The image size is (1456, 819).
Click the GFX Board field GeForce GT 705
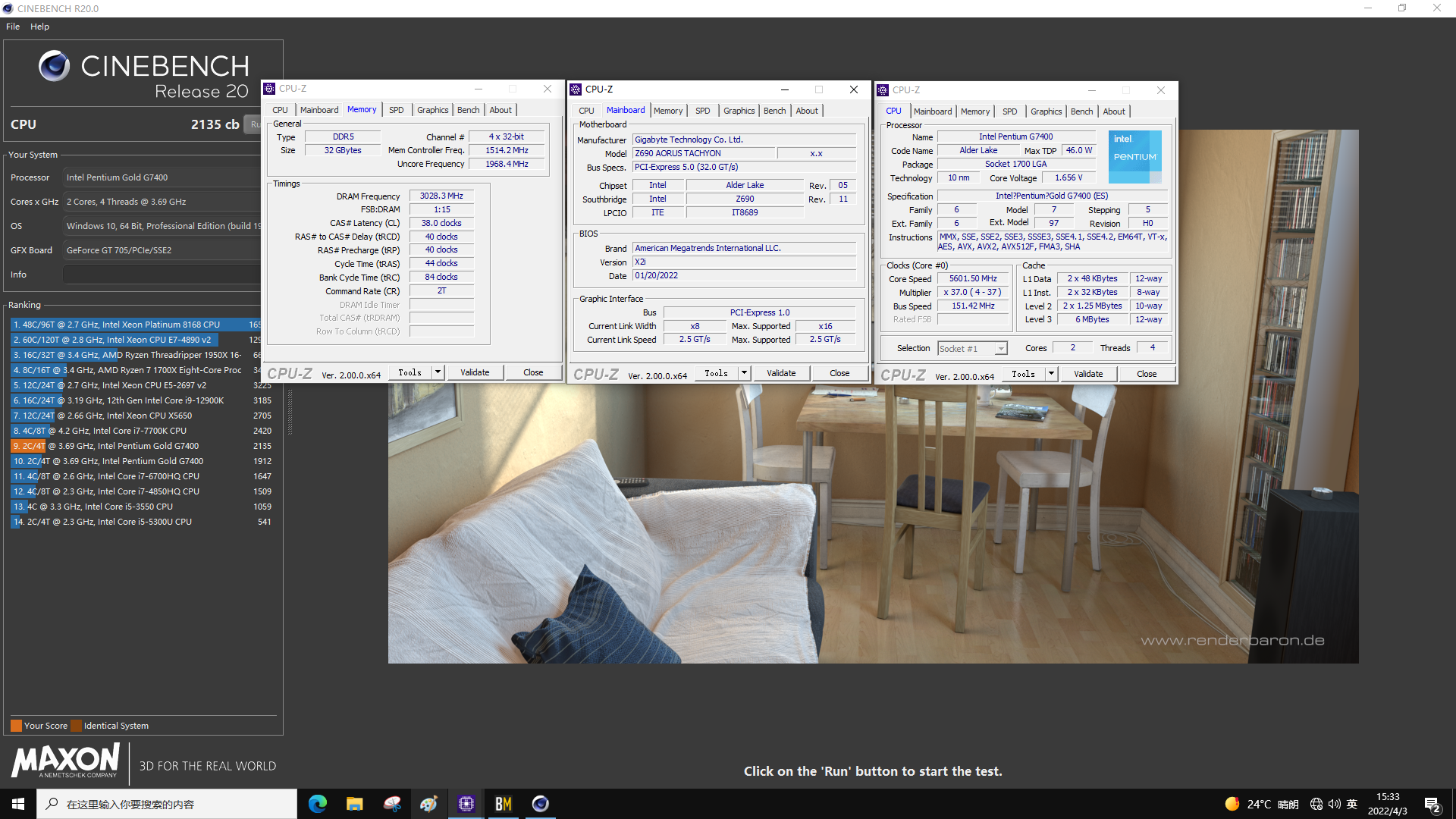point(162,250)
